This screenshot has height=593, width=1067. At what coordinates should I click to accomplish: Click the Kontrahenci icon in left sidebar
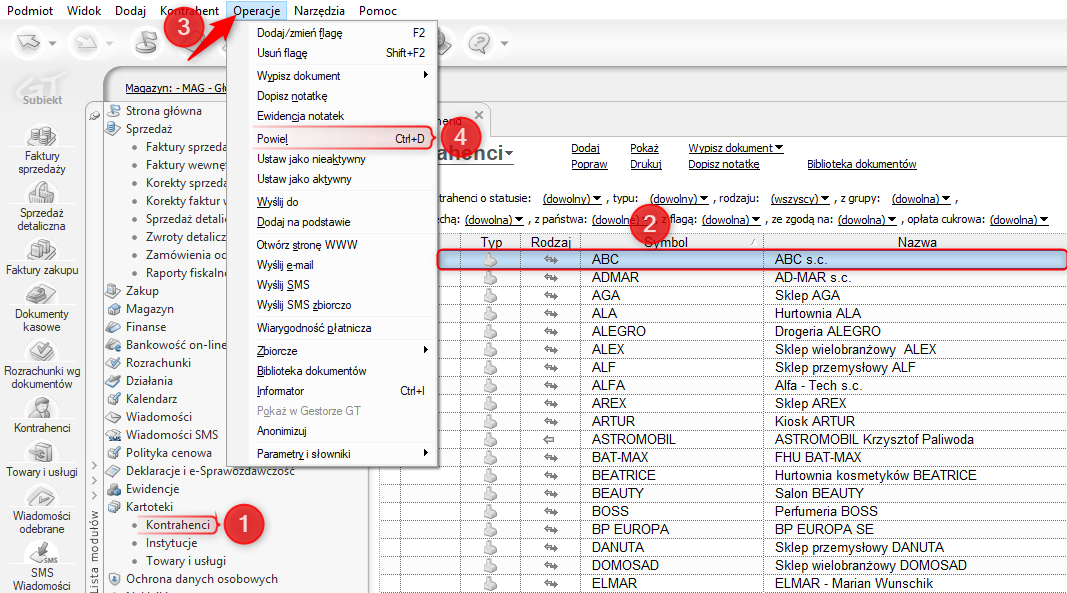[41, 408]
